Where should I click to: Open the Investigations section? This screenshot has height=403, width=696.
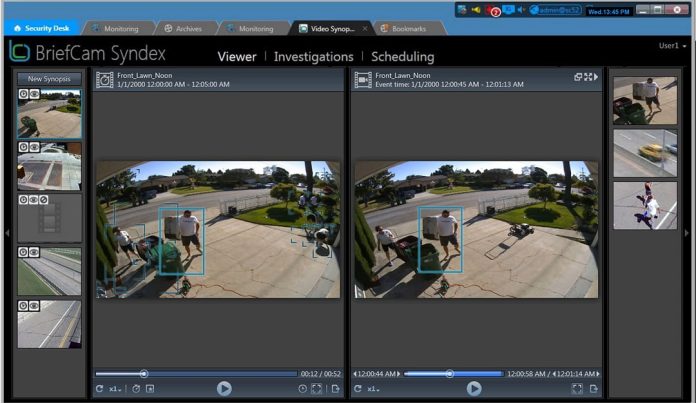pyautogui.click(x=313, y=57)
